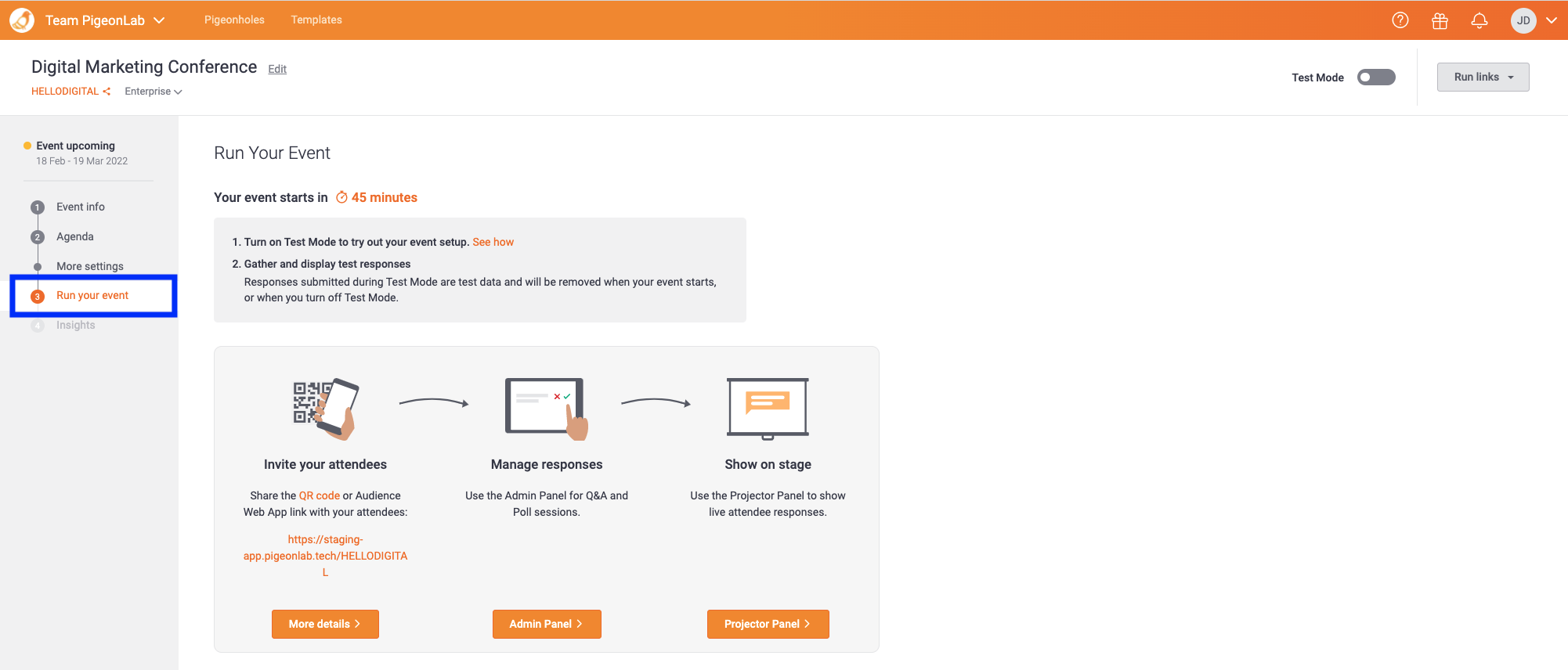The height and width of the screenshot is (670, 1568).
Task: Click the PigeonLab logo icon
Action: pos(22,20)
